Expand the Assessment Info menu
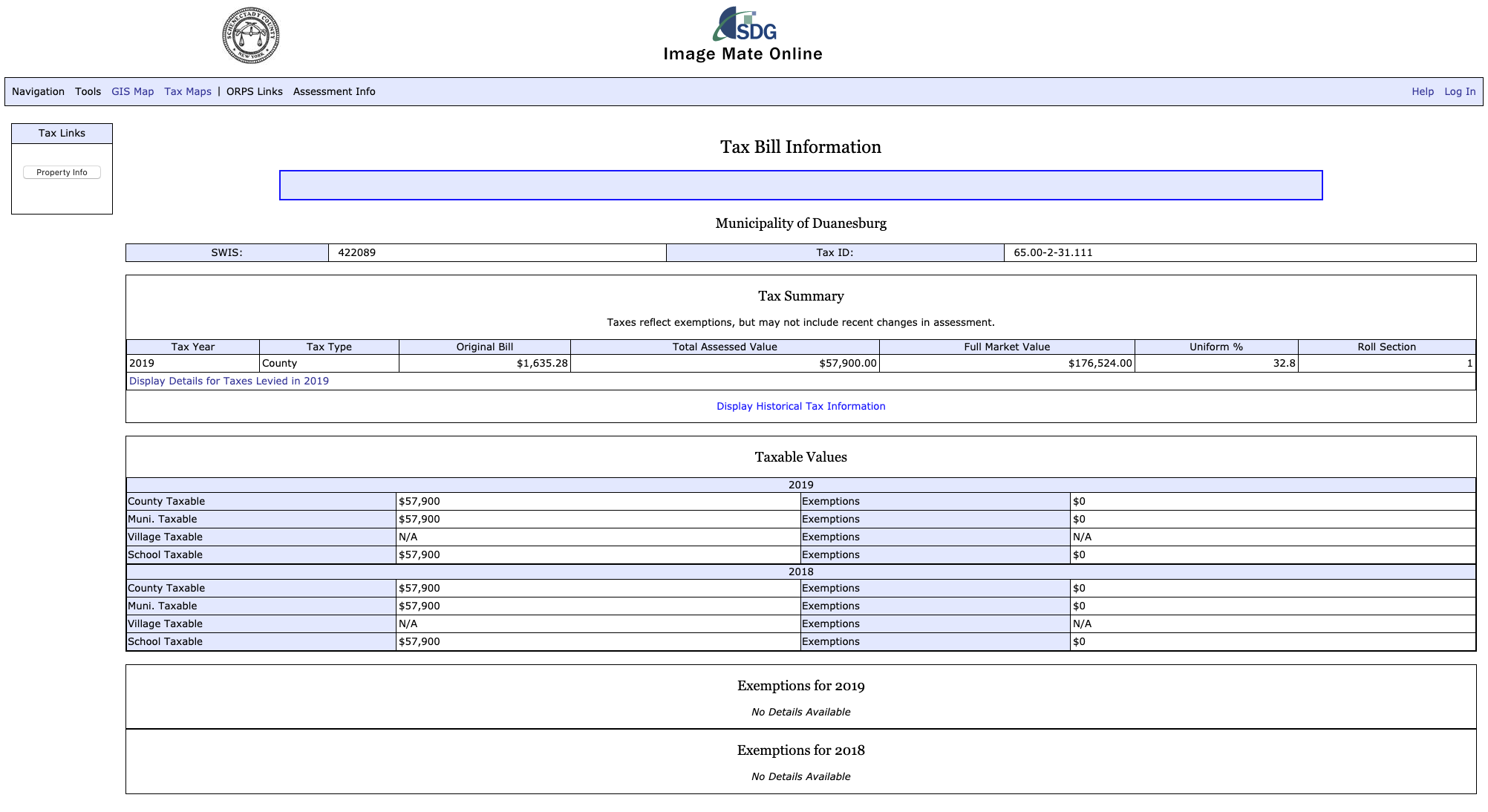Screen dimensions: 1488x812 tap(333, 91)
